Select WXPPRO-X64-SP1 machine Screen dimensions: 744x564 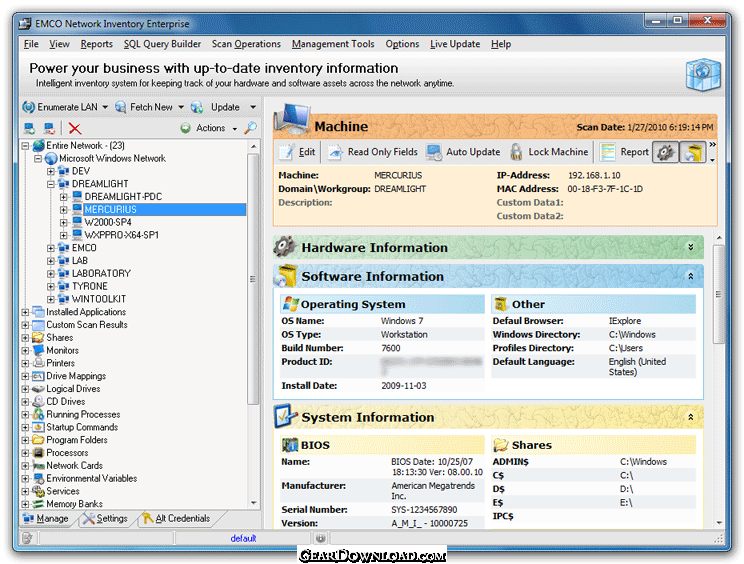click(x=121, y=235)
